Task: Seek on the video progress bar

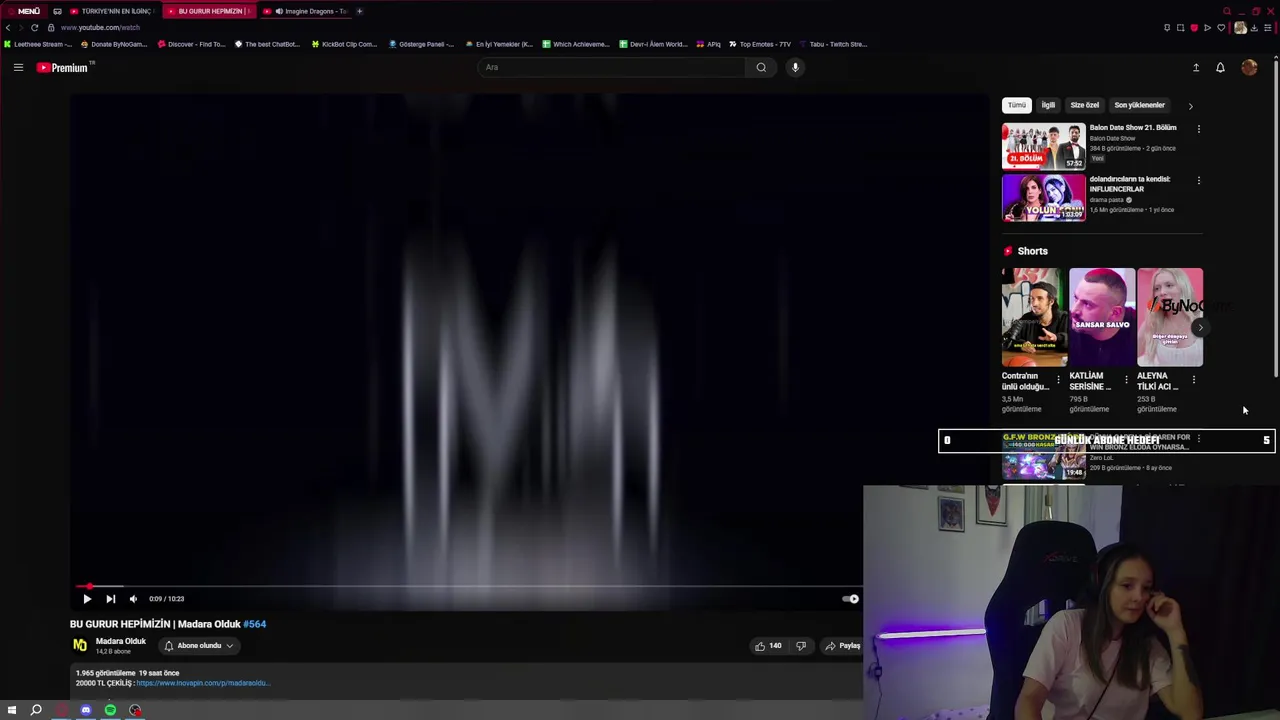Action: [470, 587]
